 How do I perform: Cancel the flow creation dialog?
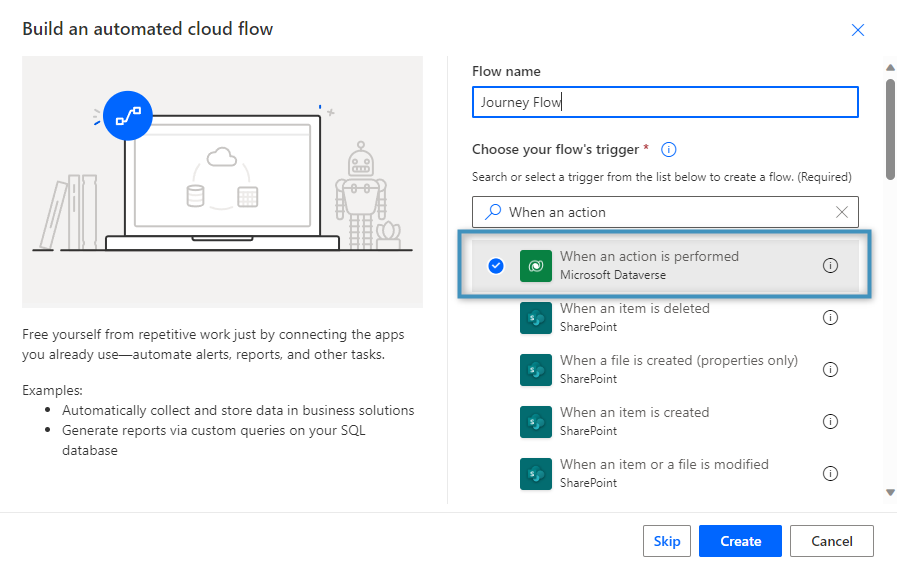(832, 541)
